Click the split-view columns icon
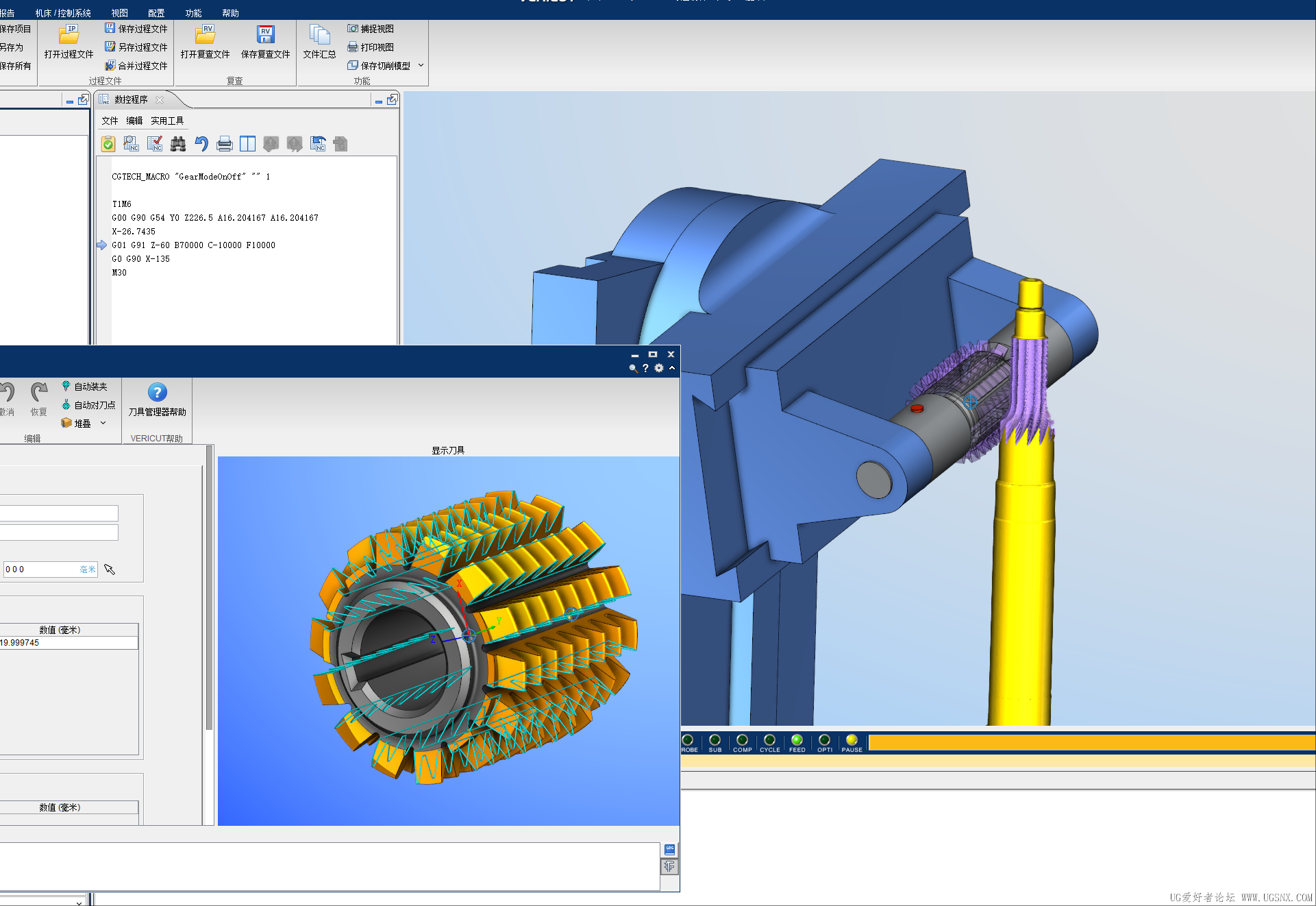The height and width of the screenshot is (906, 1316). click(248, 144)
